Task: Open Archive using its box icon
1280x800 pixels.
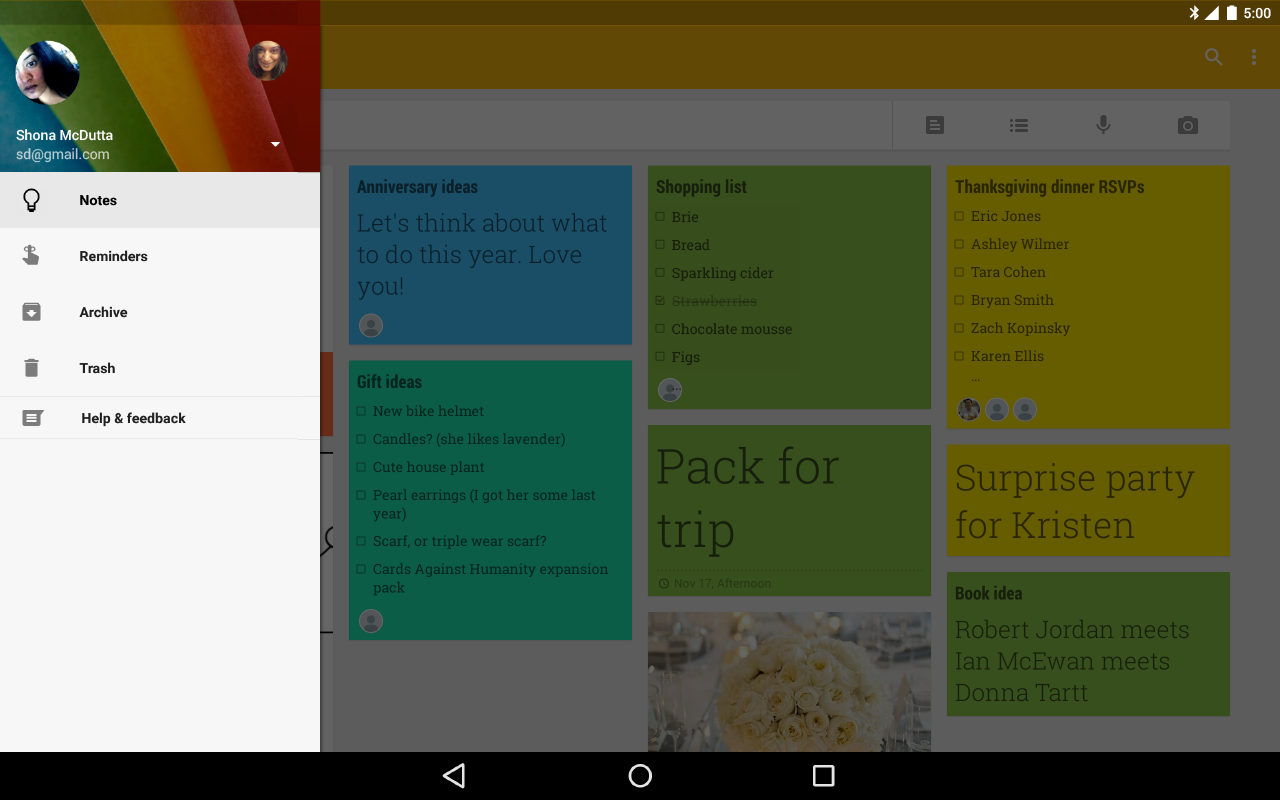Action: pos(31,312)
